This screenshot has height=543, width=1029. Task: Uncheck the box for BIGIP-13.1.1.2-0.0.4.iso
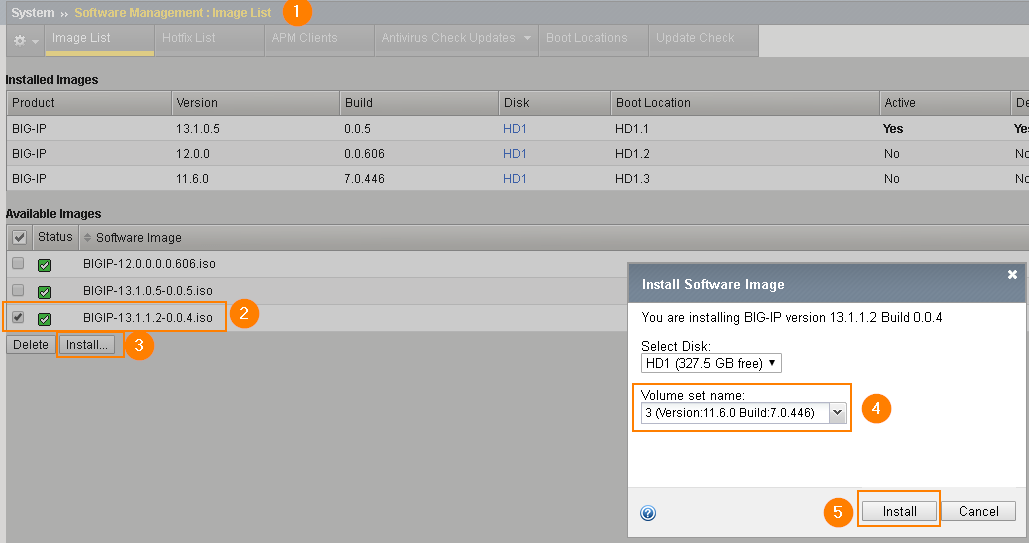click(18, 317)
